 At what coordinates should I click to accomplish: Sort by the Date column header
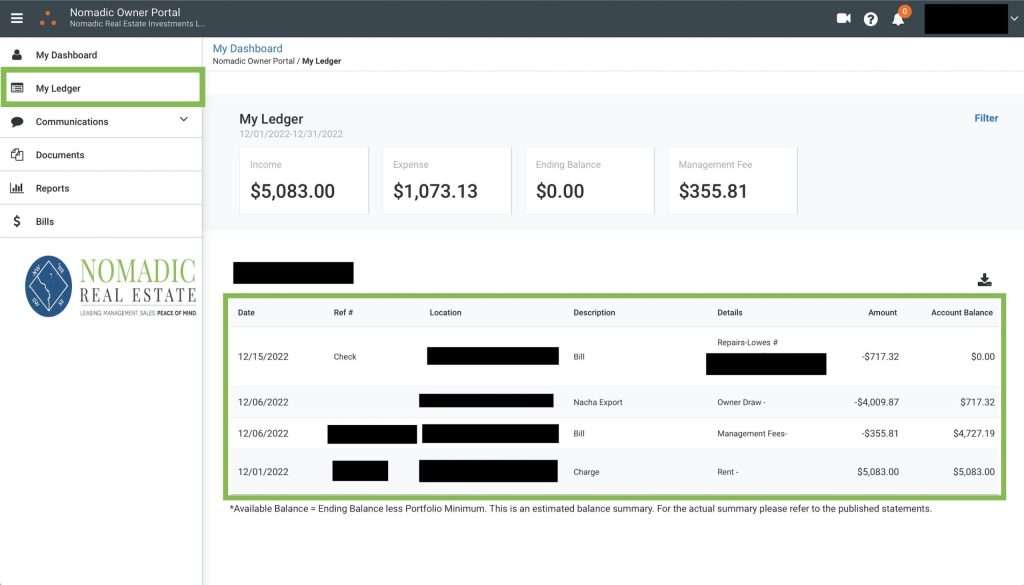[246, 312]
